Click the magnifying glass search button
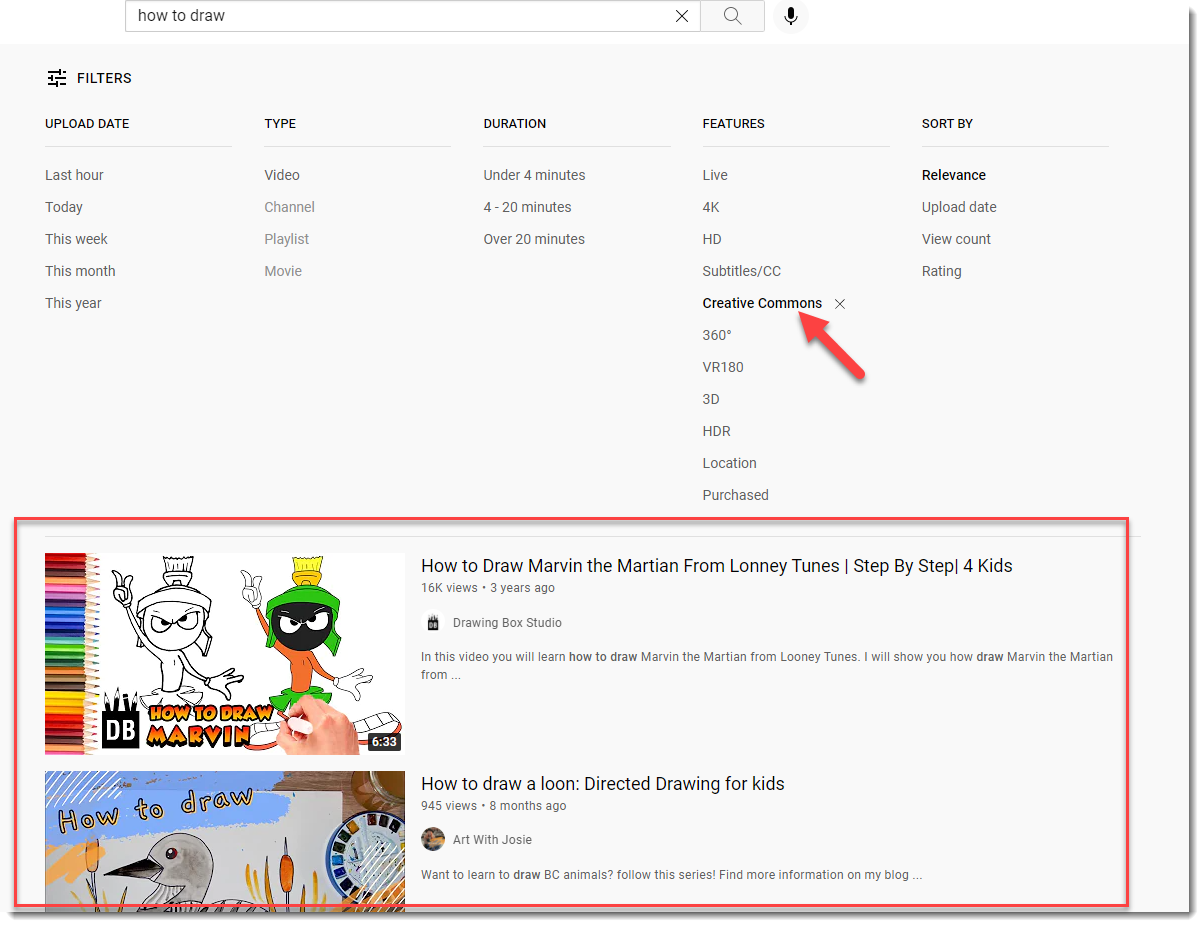 733,16
